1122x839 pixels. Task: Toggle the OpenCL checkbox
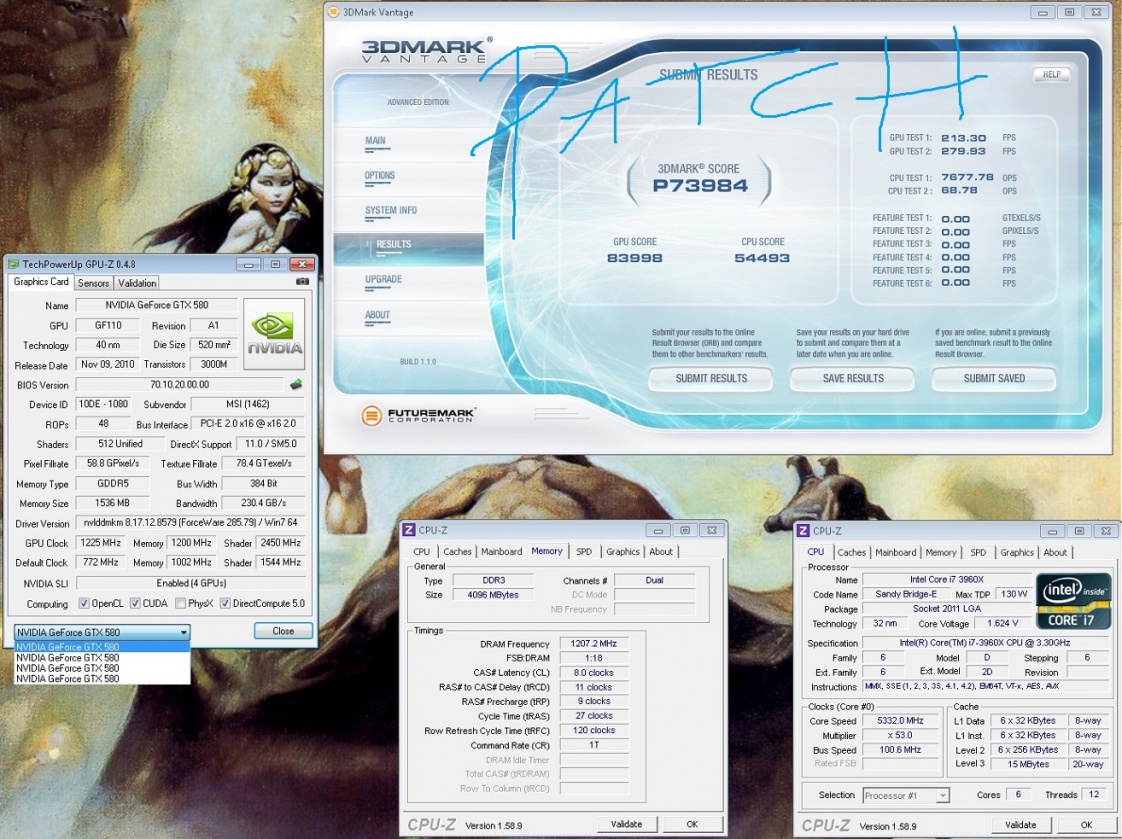[x=84, y=603]
